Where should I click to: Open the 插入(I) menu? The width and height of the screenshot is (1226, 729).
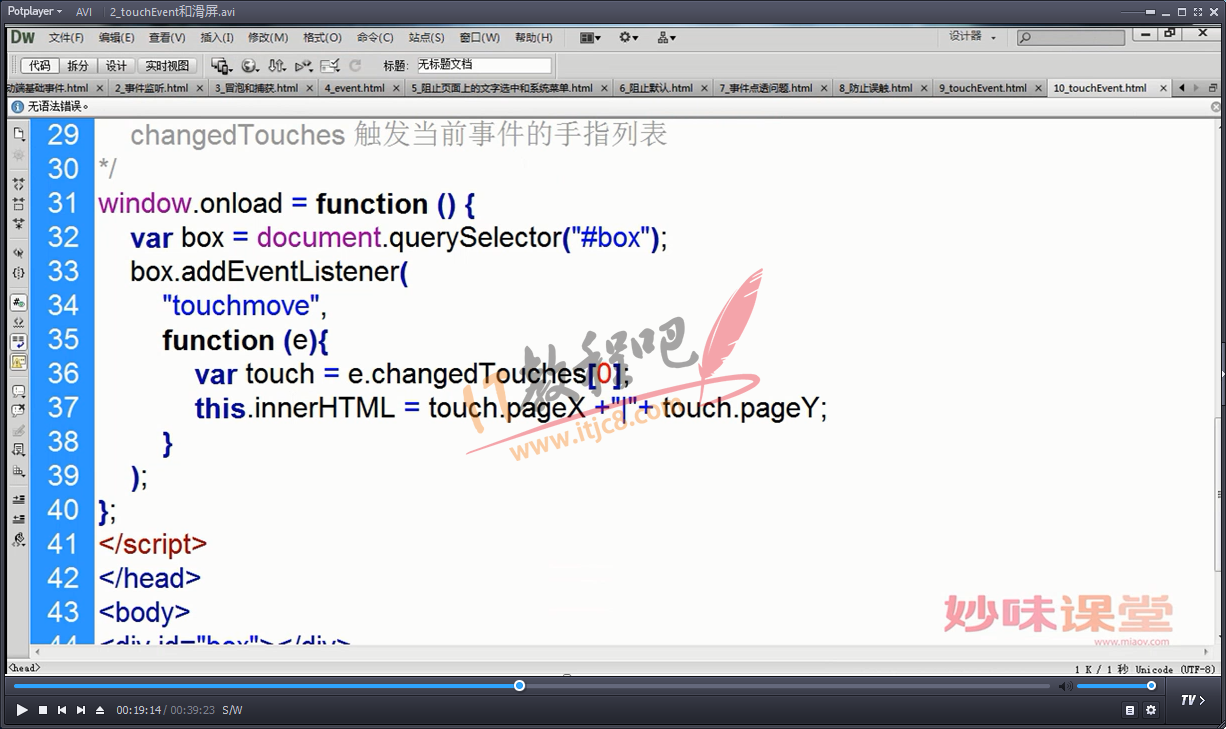point(217,37)
